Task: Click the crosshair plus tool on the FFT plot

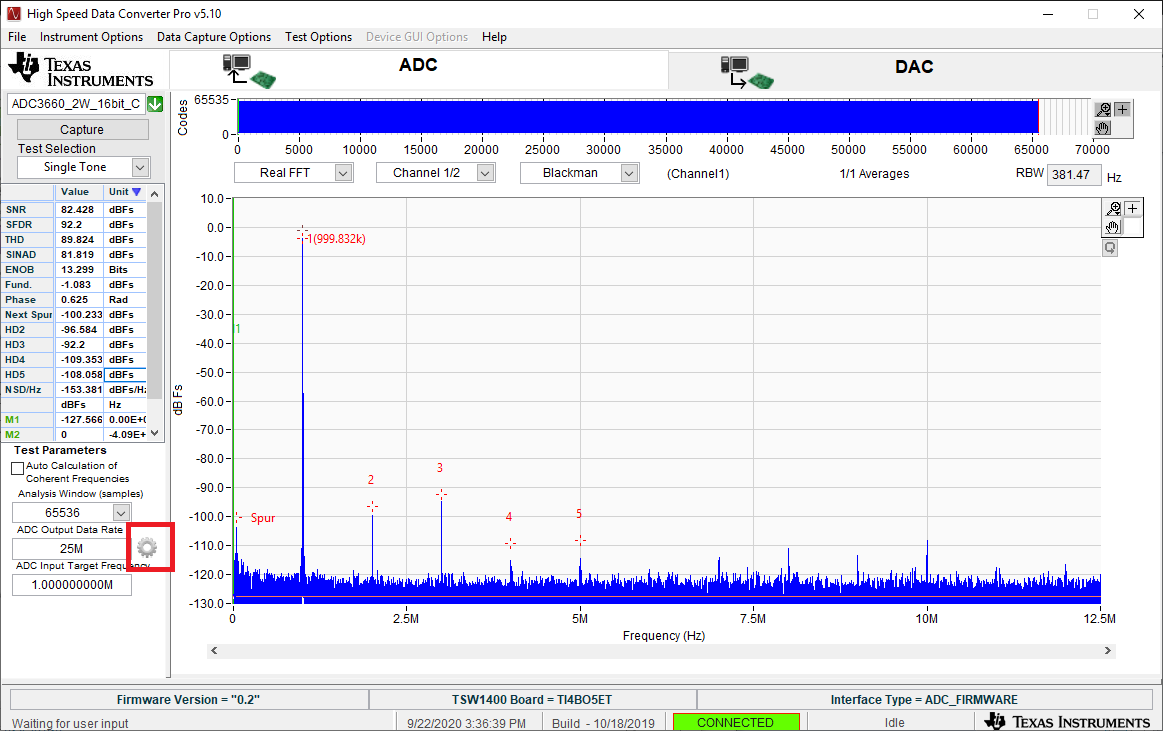Action: [1131, 208]
